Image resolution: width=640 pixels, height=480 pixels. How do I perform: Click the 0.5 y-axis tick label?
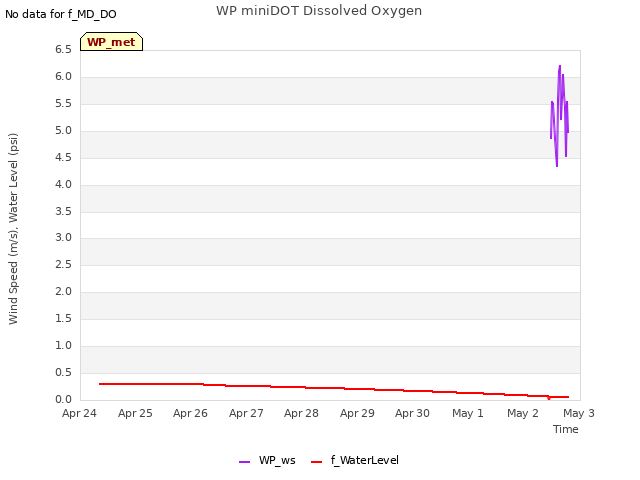pyautogui.click(x=64, y=373)
